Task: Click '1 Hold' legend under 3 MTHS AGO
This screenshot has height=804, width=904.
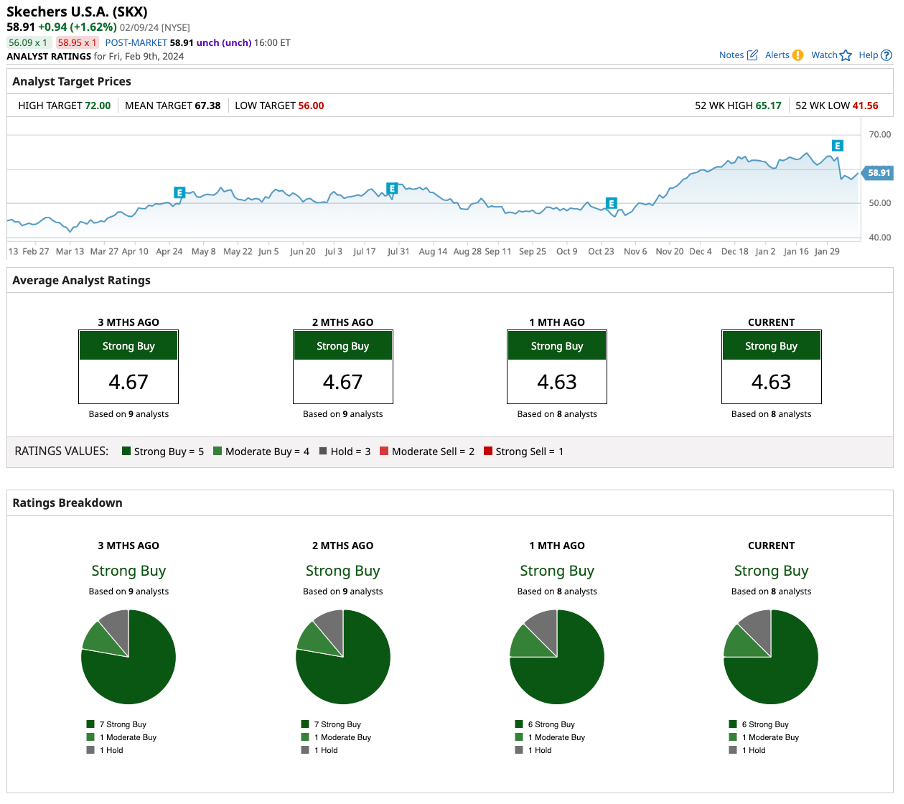Action: [105, 750]
